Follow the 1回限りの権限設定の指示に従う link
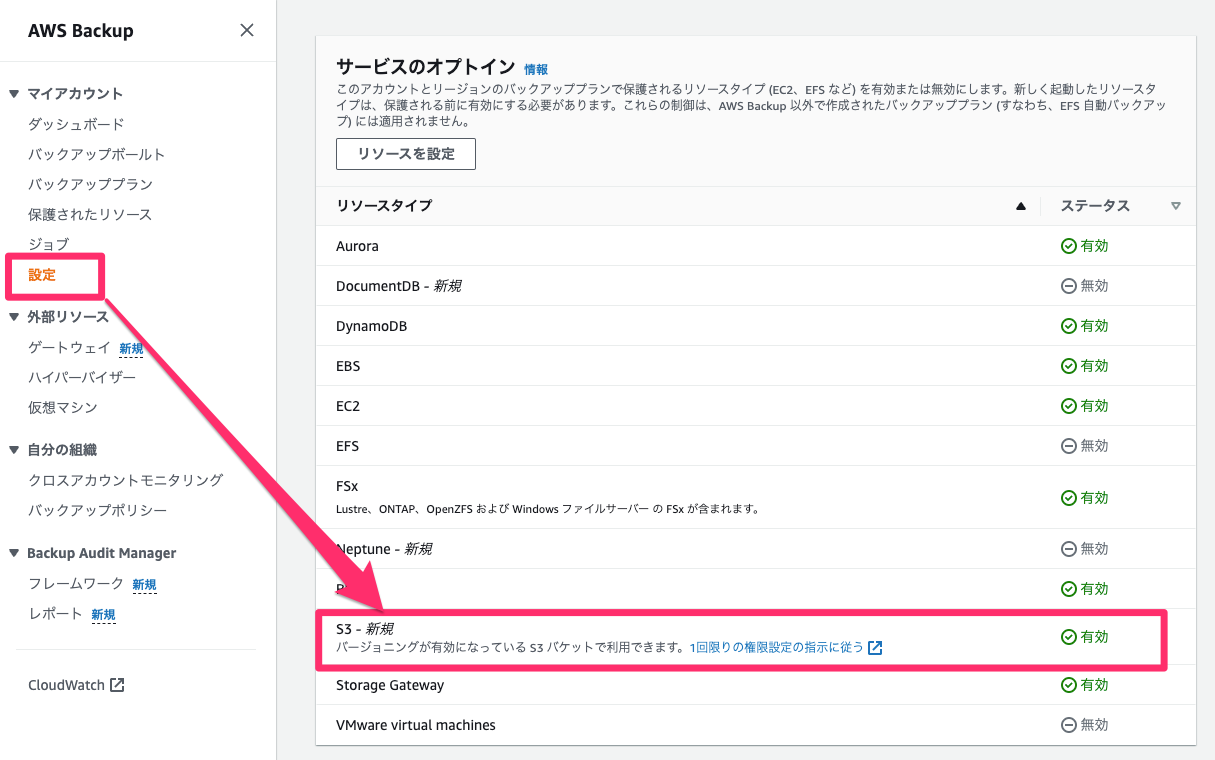 click(x=788, y=648)
